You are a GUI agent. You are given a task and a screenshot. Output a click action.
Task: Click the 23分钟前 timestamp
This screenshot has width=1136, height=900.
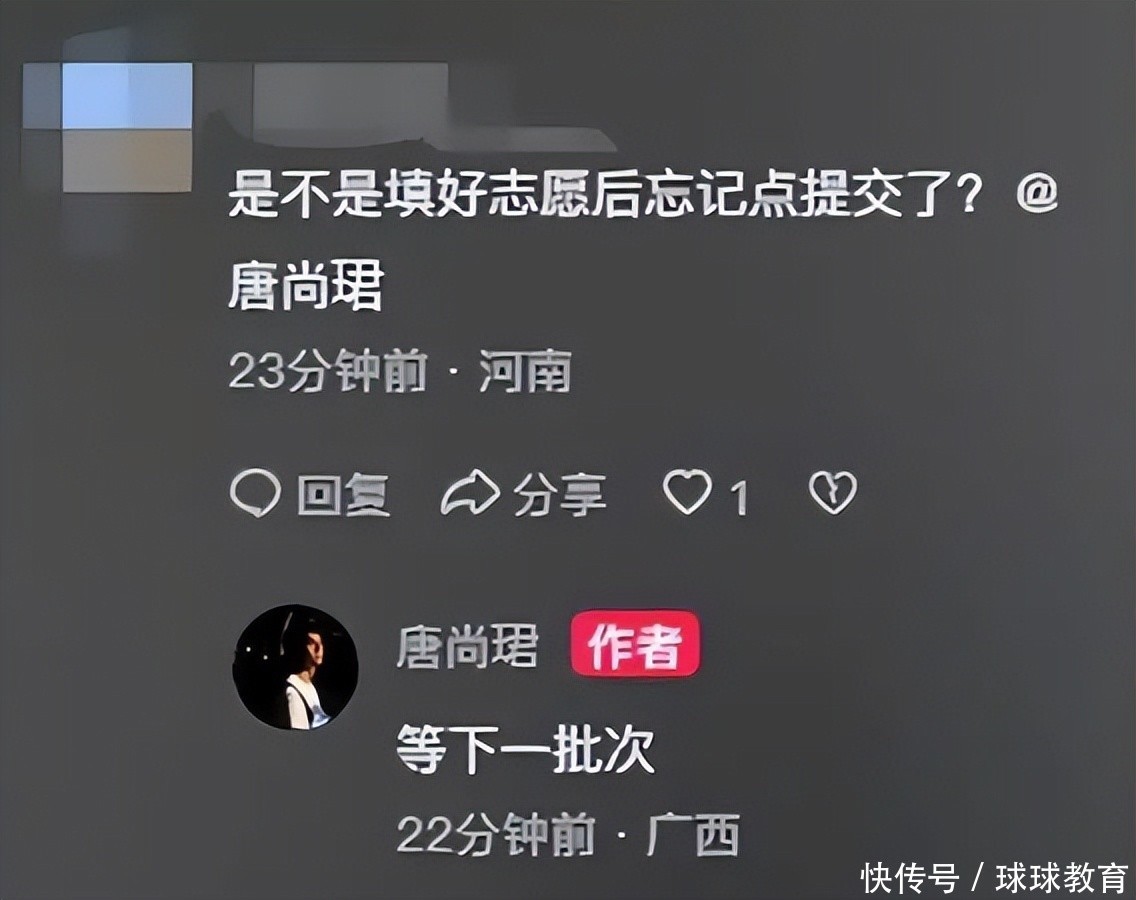[327, 371]
